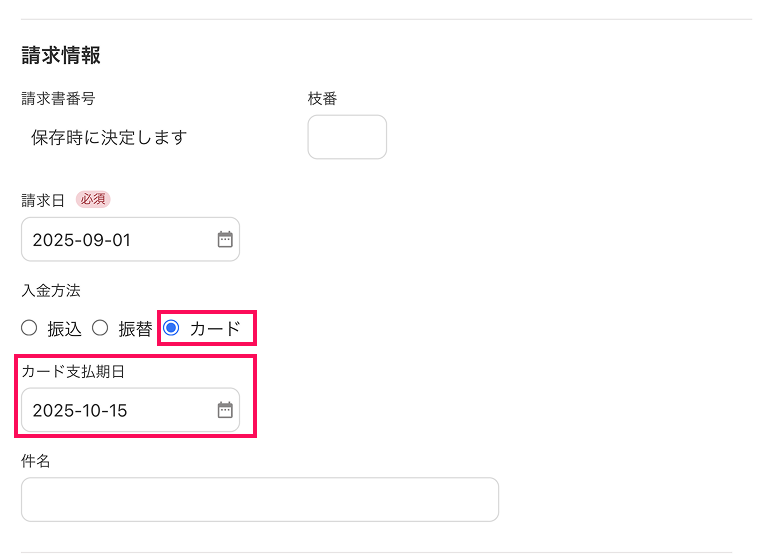The image size is (779, 559).
Task: Focus the empty 件名 text field
Action: coord(260,499)
